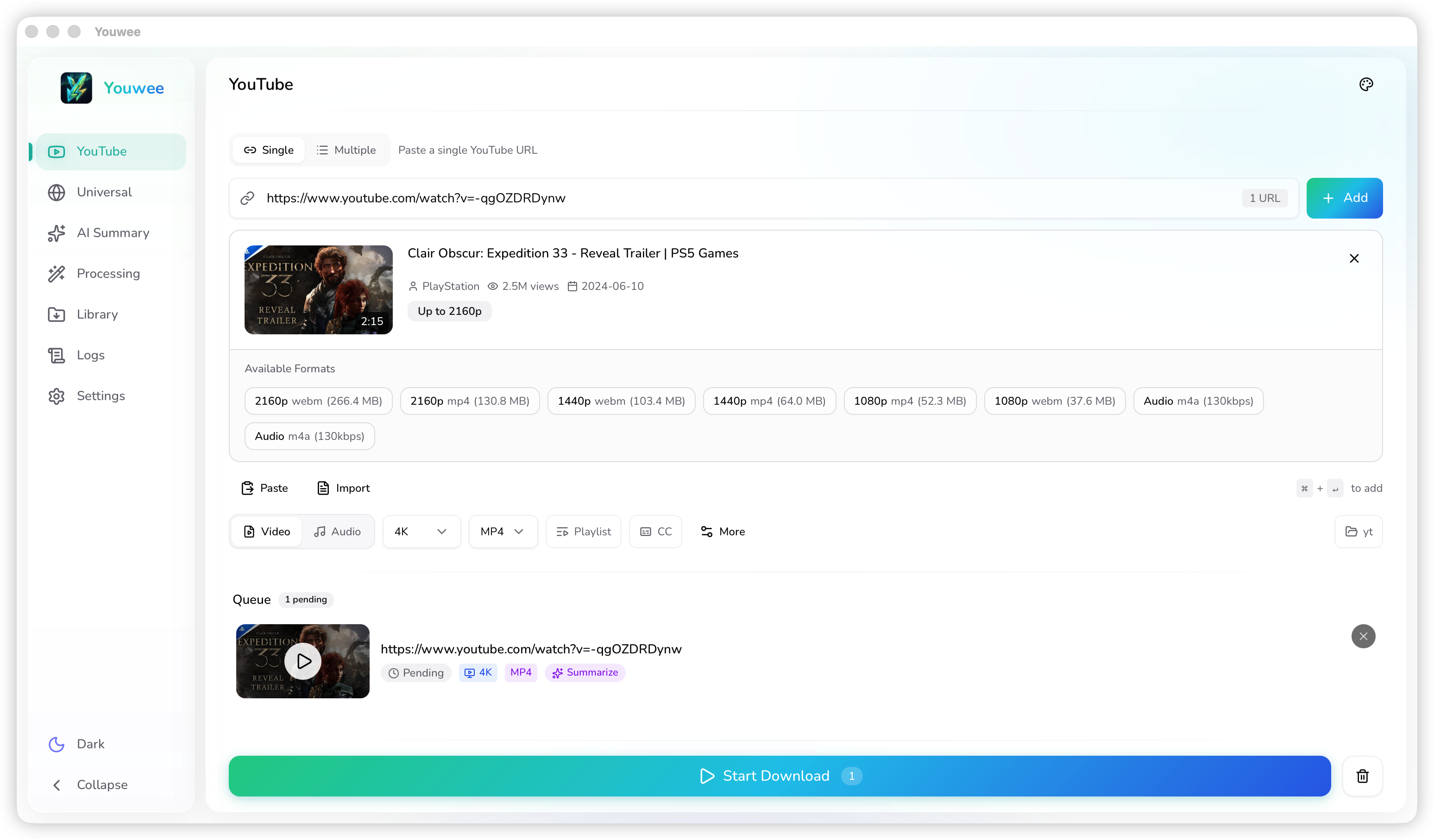Open the MP4 format dropdown
Screen dimensions: 1434x840
point(503,531)
